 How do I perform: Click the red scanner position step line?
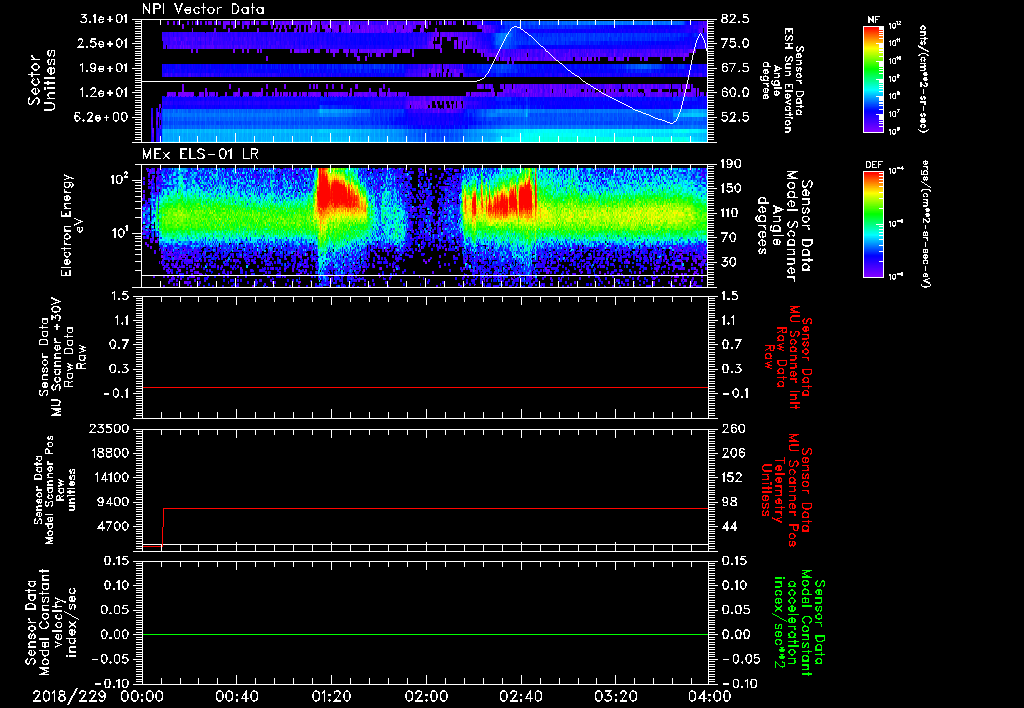[x=424, y=508]
